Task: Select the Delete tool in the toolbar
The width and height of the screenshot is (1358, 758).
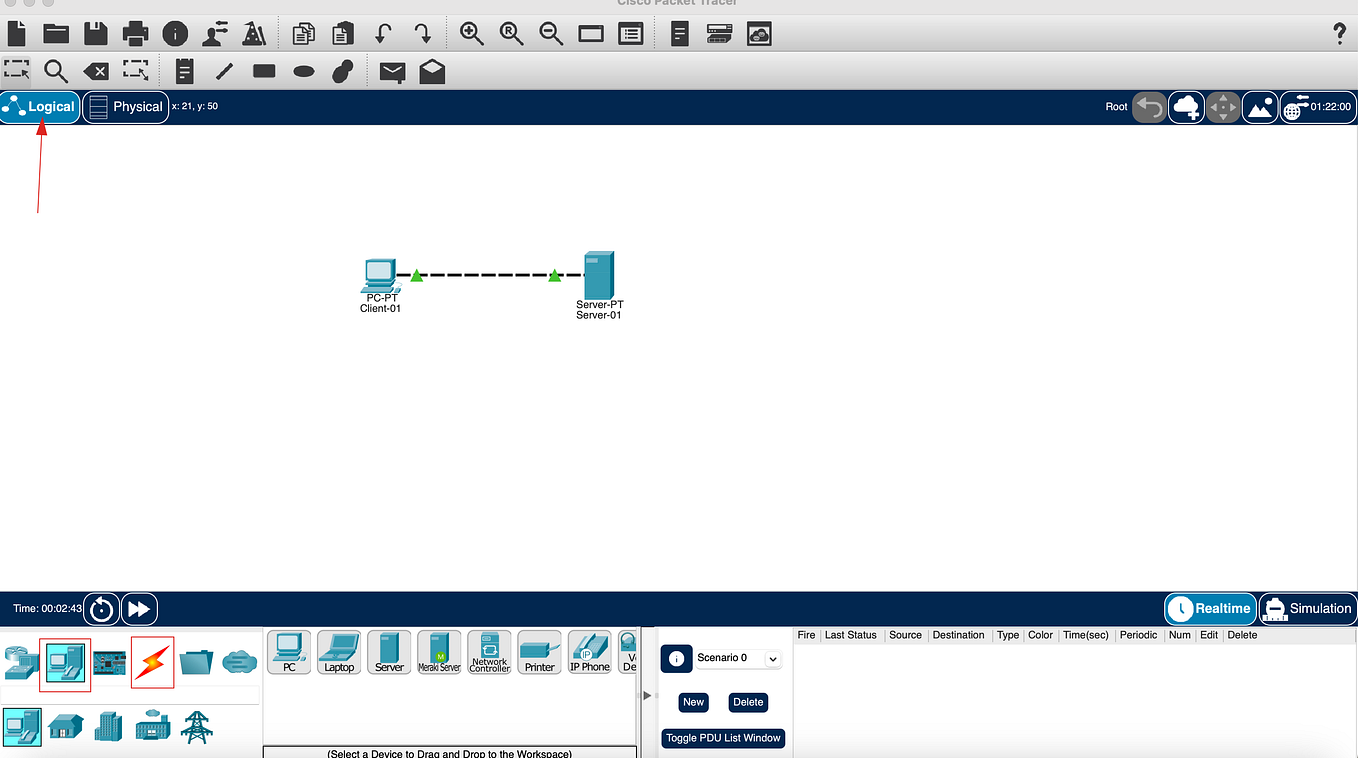Action: tap(96, 71)
